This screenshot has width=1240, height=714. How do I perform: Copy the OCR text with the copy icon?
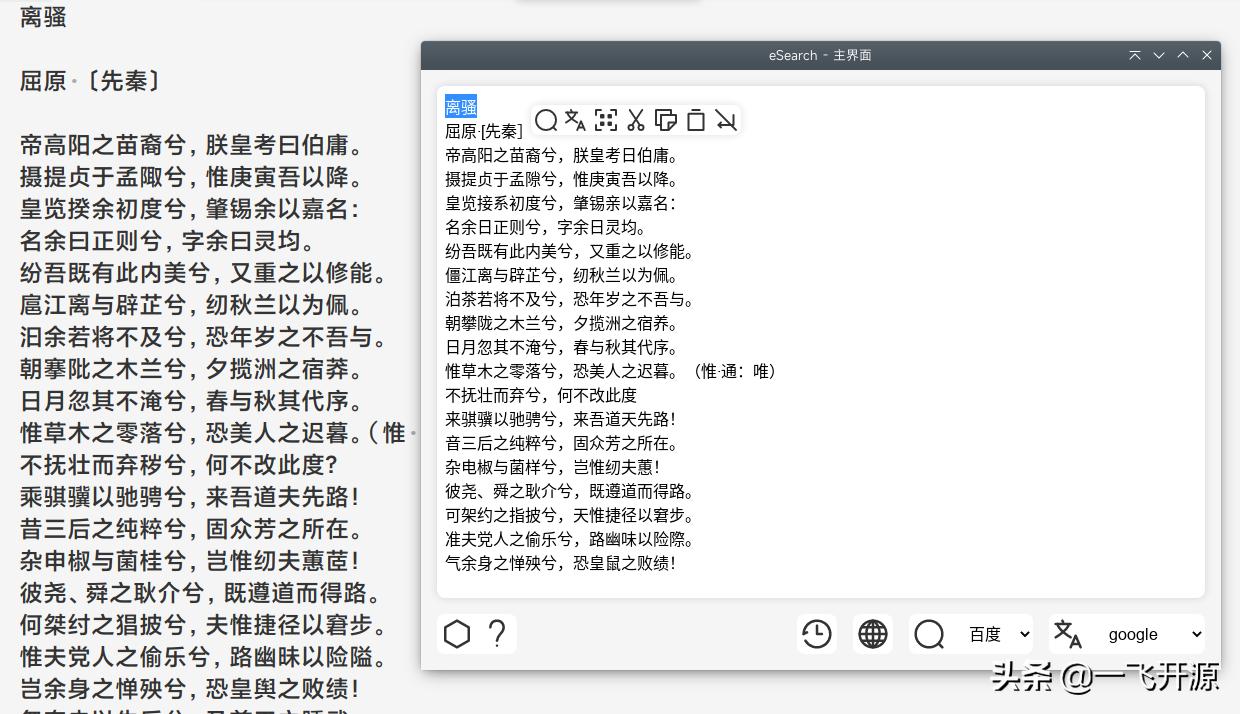click(666, 121)
